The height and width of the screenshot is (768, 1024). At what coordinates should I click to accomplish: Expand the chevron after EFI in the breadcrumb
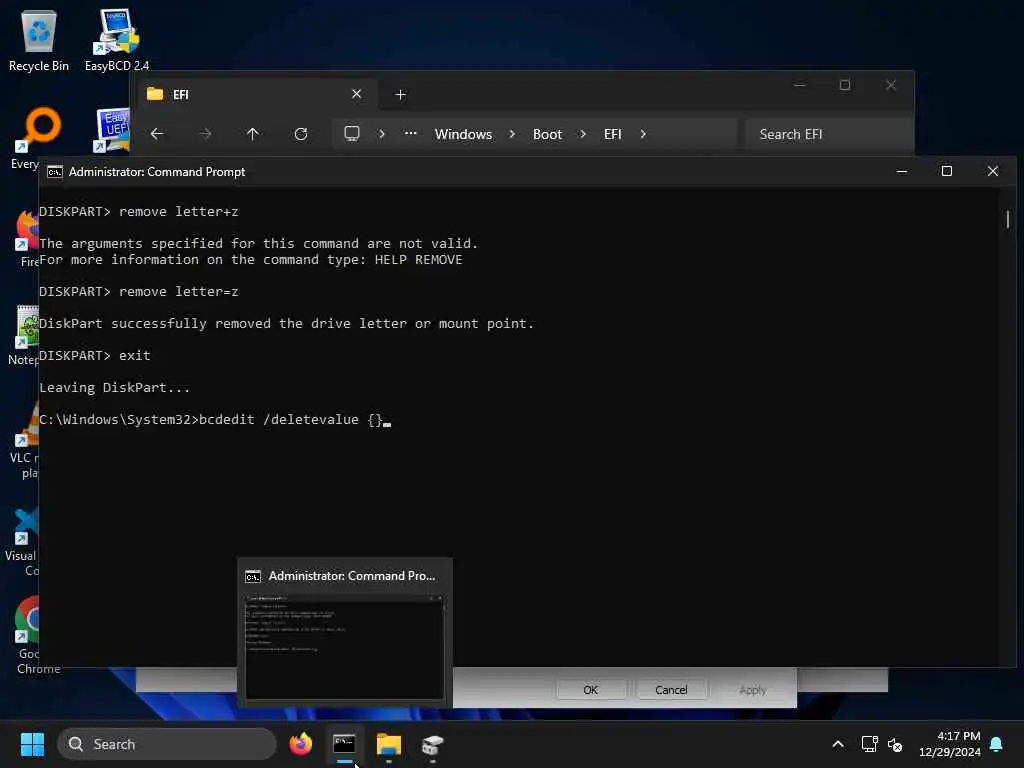coord(643,134)
